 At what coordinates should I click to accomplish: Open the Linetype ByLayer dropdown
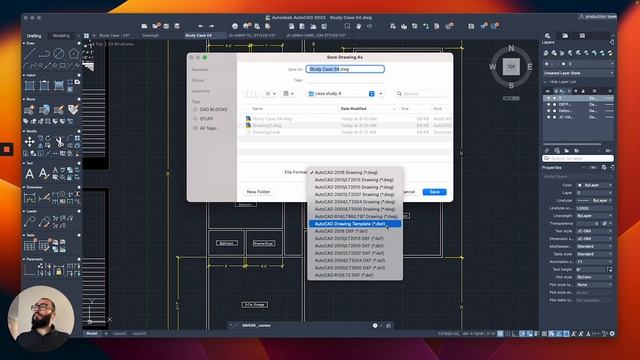pos(594,200)
